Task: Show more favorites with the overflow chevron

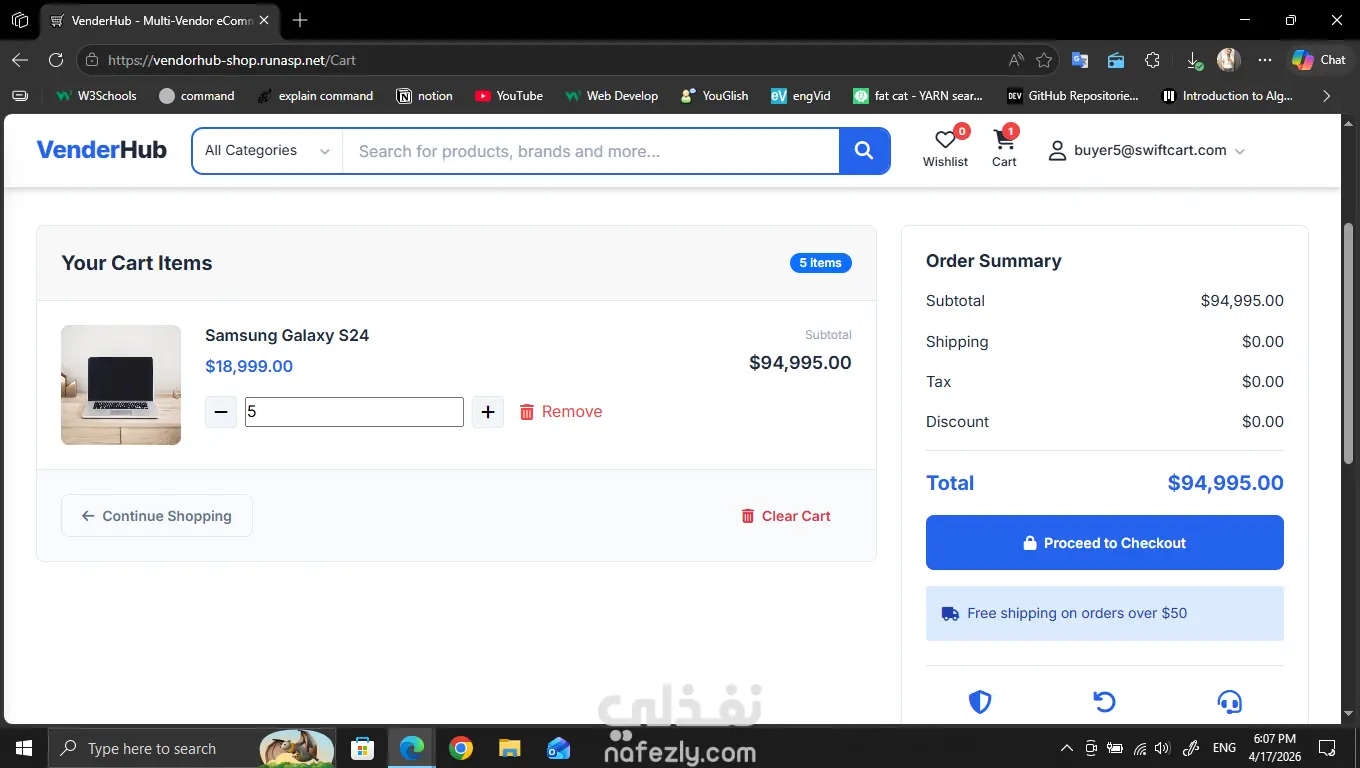Action: [1327, 96]
